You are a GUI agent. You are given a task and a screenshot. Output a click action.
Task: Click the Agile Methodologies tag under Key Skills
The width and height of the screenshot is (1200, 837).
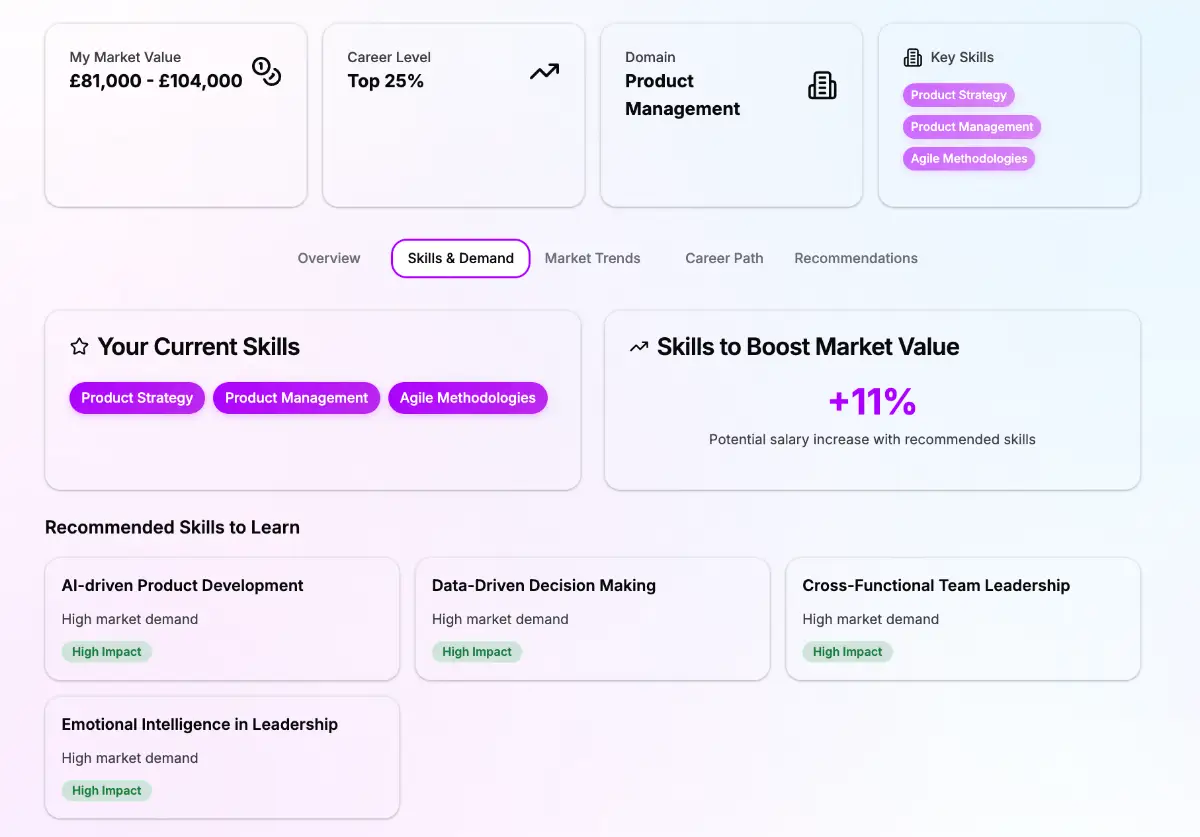(x=968, y=158)
